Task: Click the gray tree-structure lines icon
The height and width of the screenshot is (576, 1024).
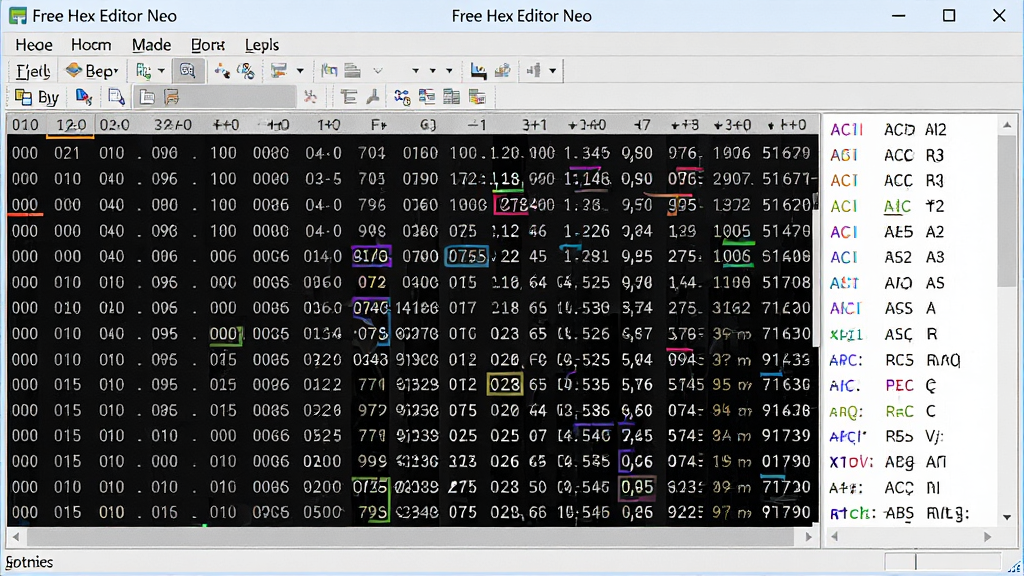Action: click(x=349, y=97)
